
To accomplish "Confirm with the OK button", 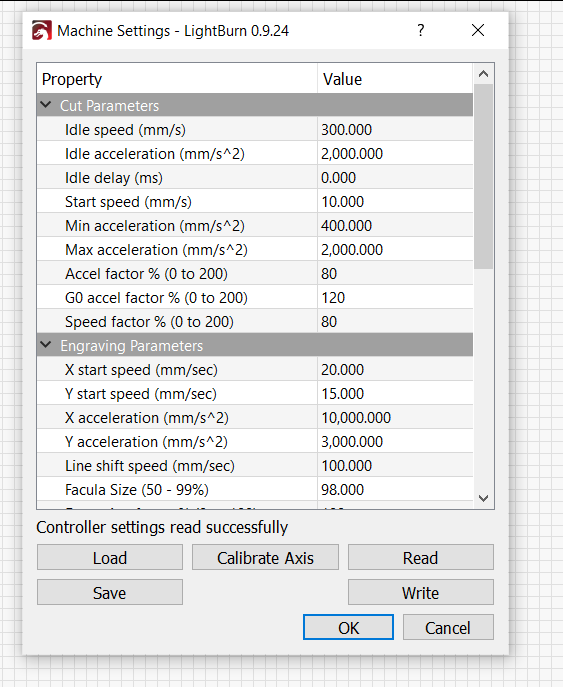I will (348, 627).
